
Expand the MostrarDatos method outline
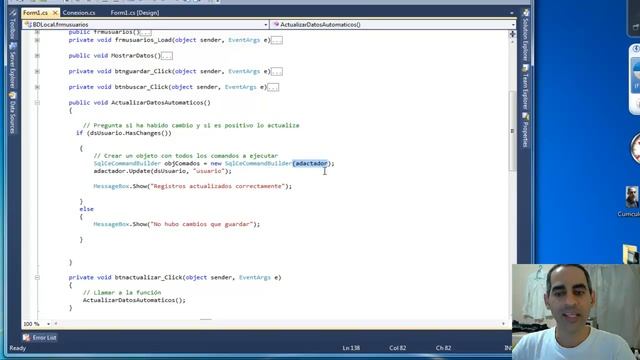pyautogui.click(x=37, y=56)
